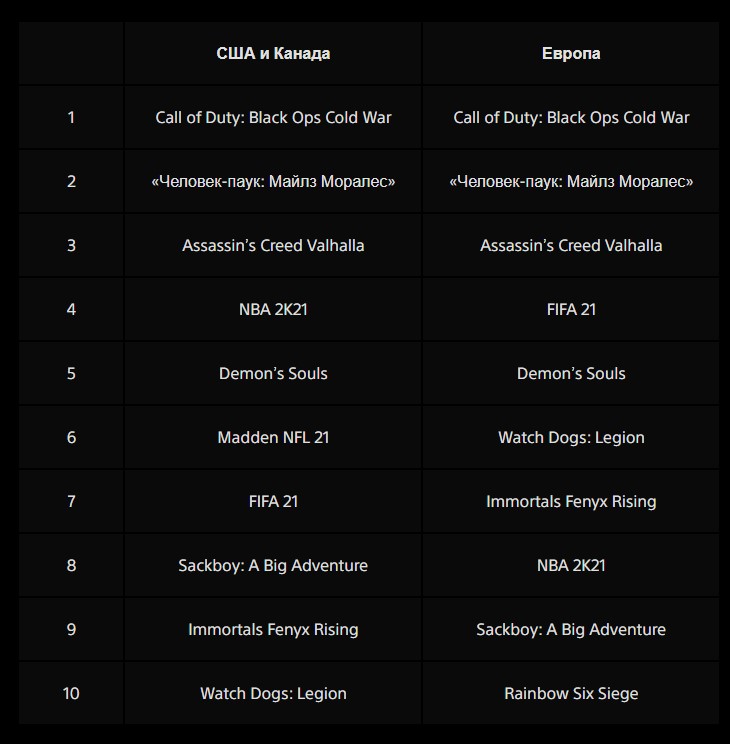Click the «США и Канада» column header
730x744 pixels.
coord(273,53)
